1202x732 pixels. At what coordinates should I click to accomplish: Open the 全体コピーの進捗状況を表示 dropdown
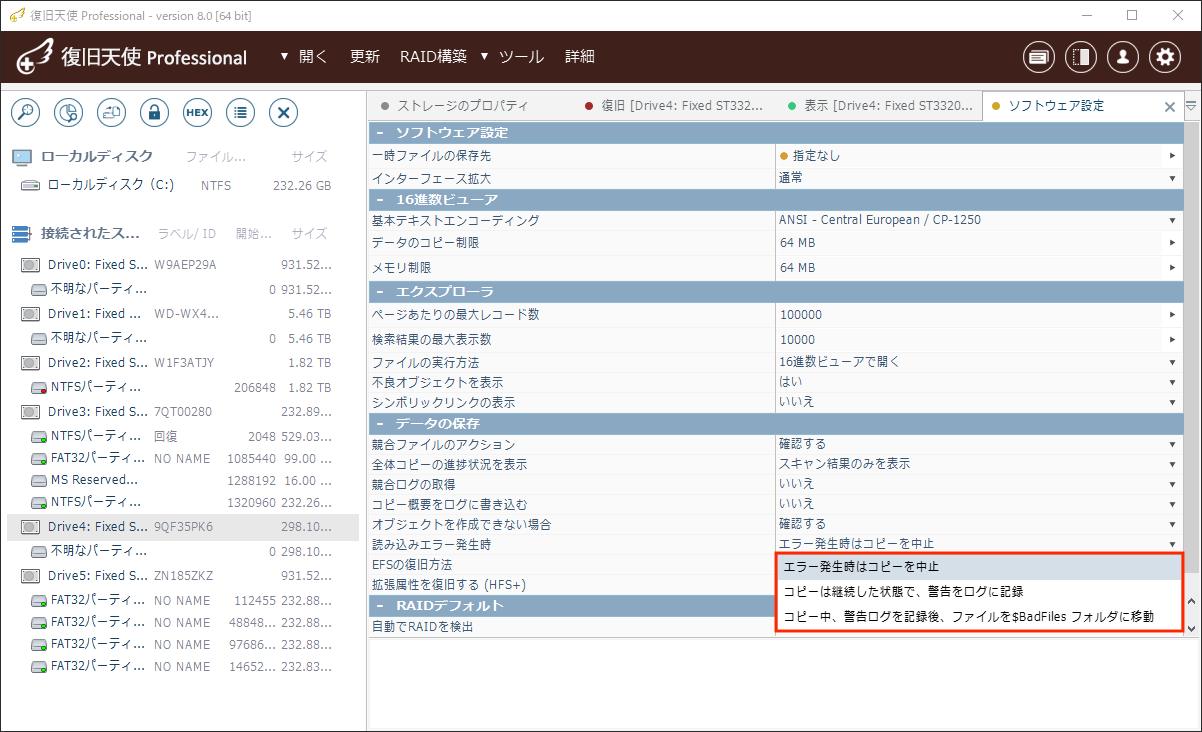coord(1172,464)
